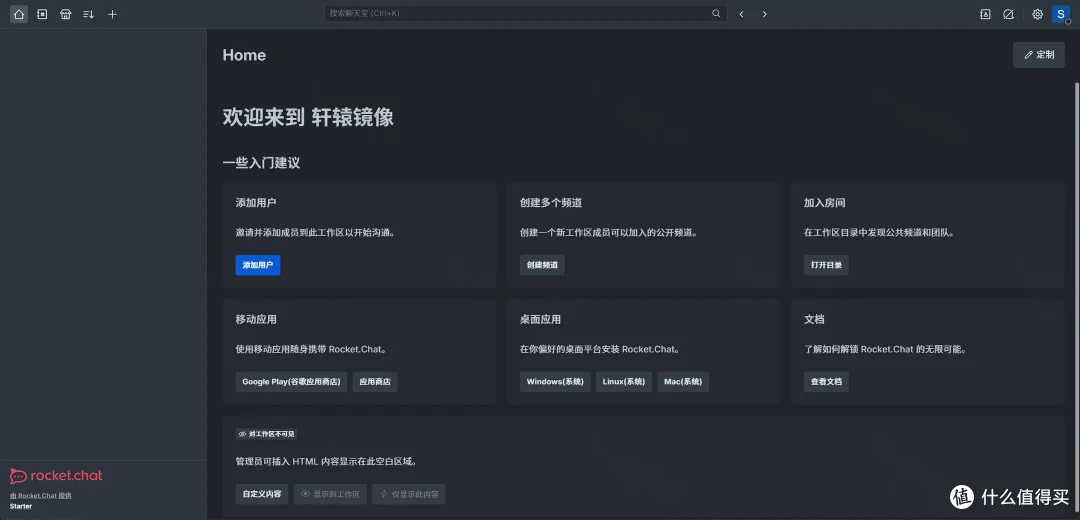This screenshot has height=520, width=1080.
Task: Open the administration gear icon
Action: [1037, 14]
